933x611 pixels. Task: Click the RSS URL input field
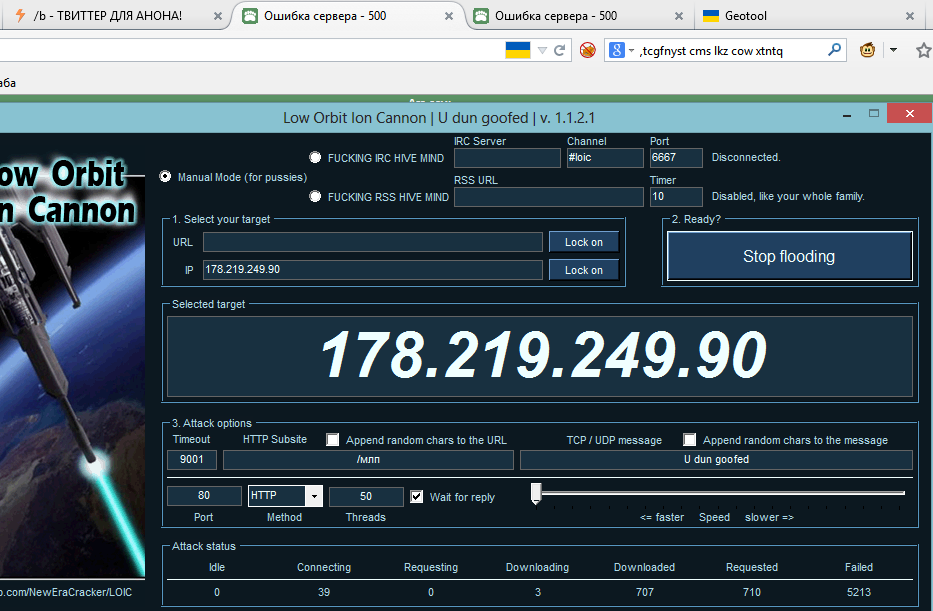pyautogui.click(x=549, y=197)
